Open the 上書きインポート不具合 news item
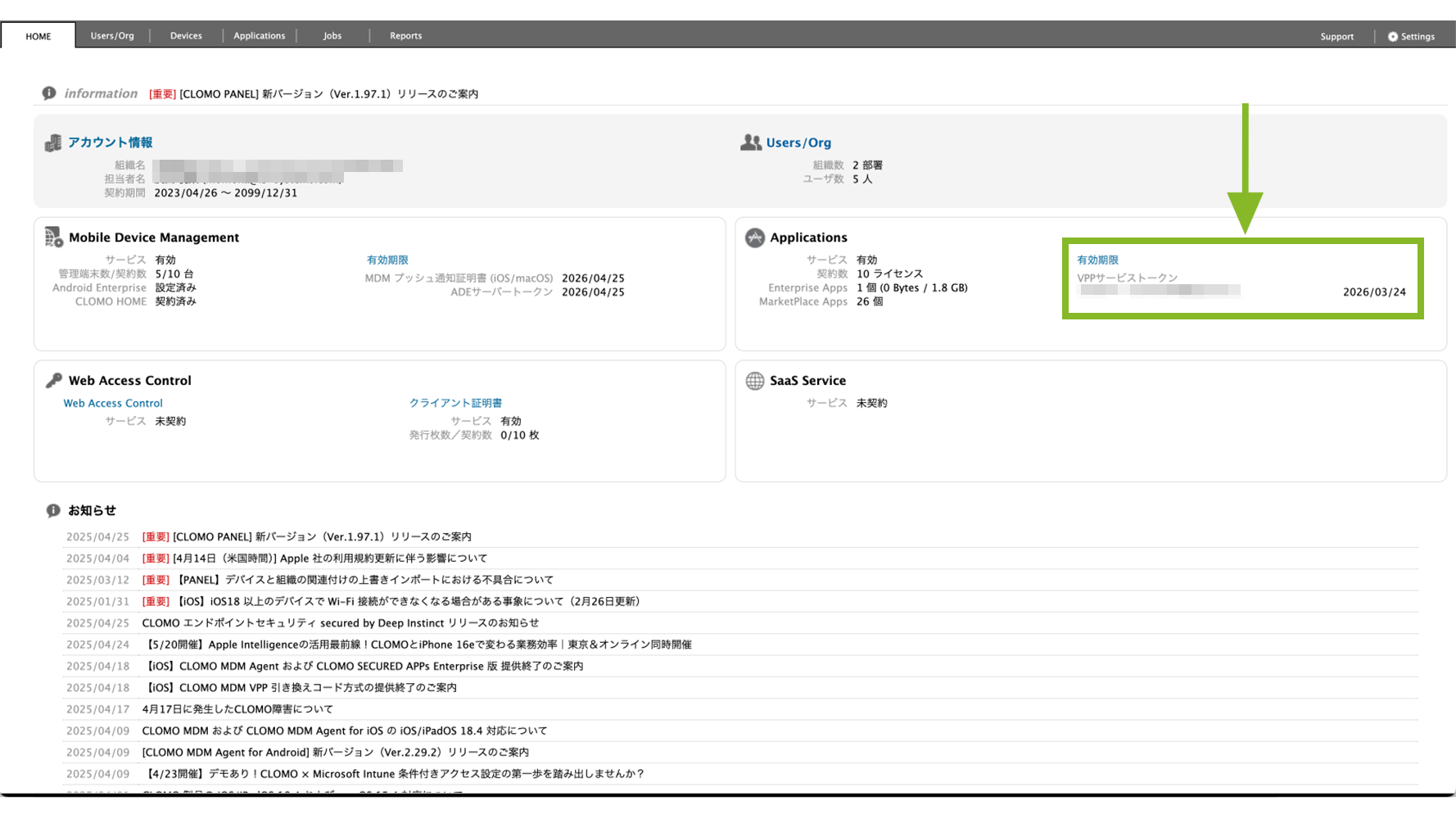This screenshot has width=1456, height=819. click(347, 580)
